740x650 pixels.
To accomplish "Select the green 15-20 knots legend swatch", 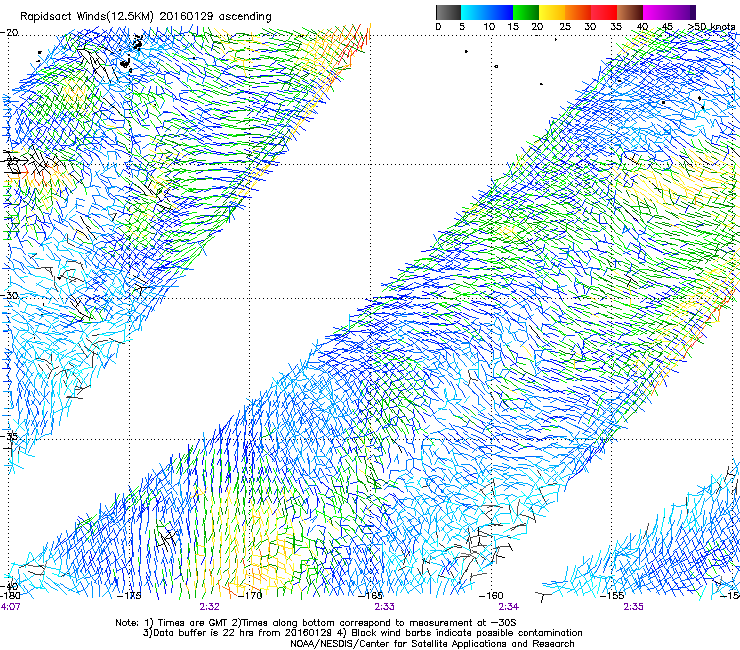I will click(x=526, y=12).
